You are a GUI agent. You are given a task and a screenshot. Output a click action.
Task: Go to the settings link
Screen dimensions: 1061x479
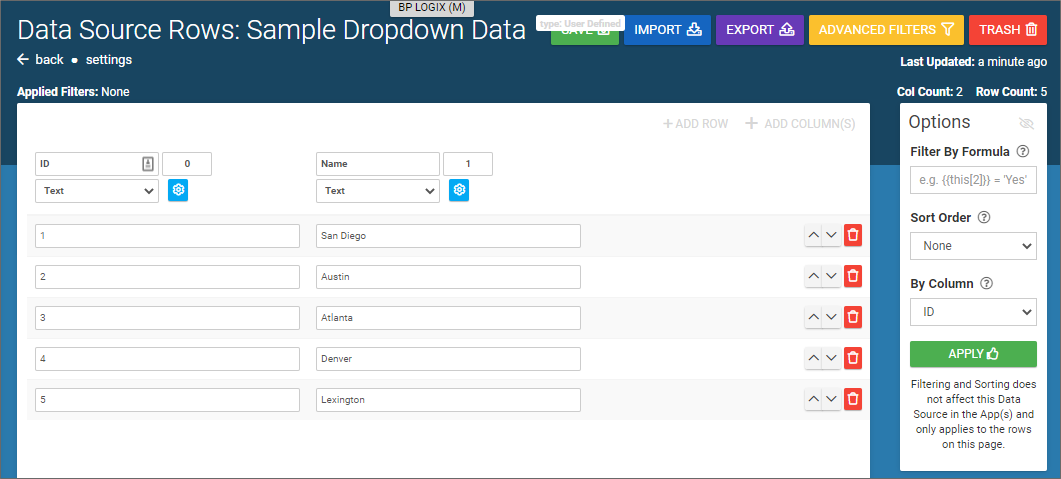109,60
